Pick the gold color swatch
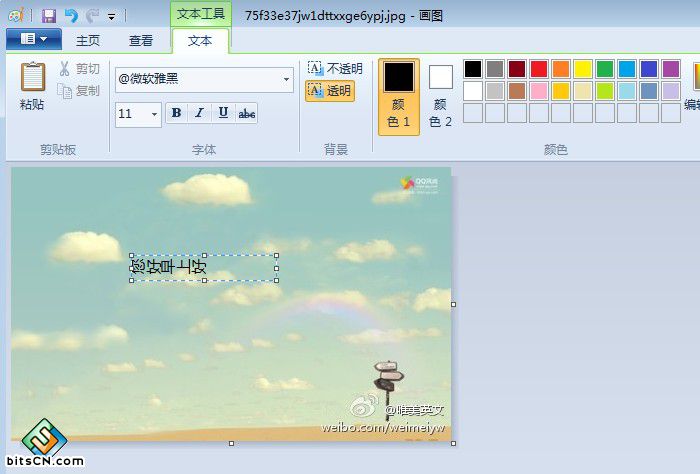Screen dimensions: 700x474 pos(561,91)
